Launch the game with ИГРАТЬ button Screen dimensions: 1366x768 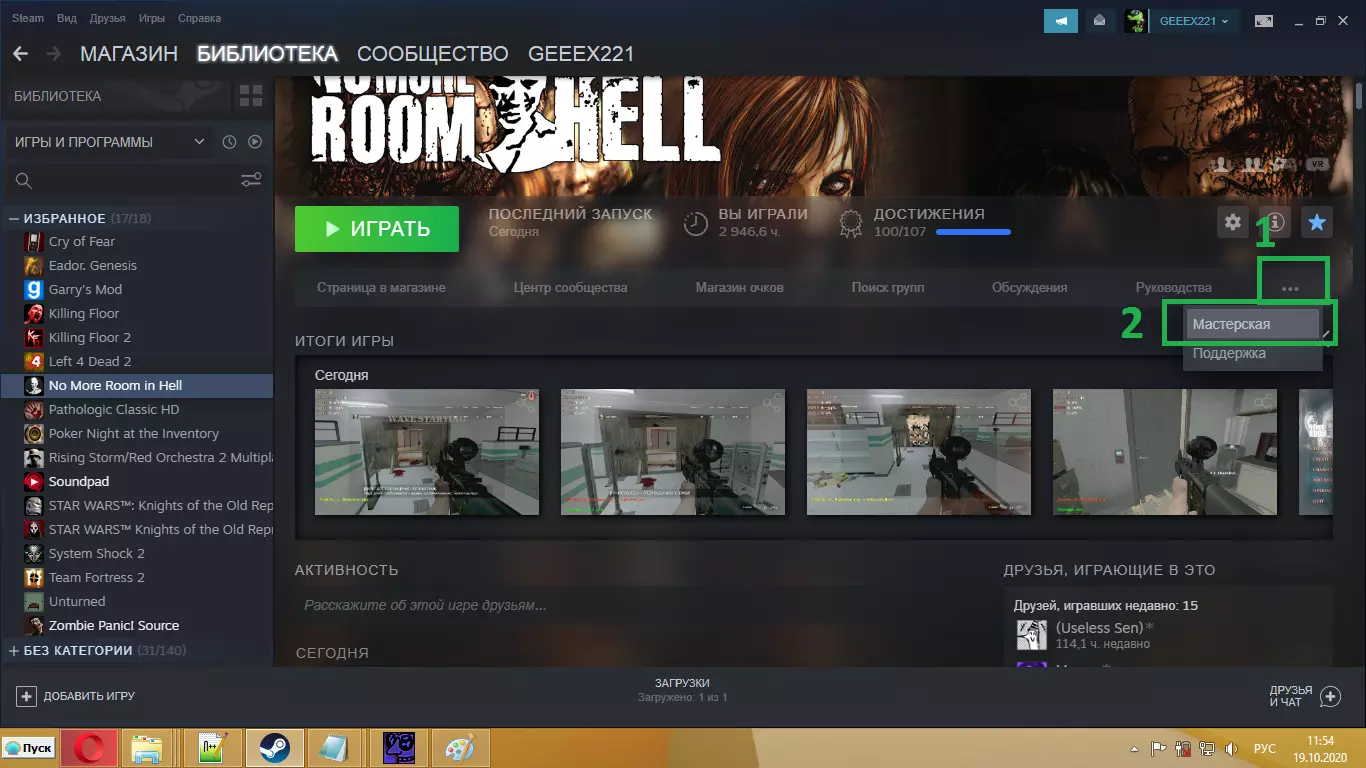pyautogui.click(x=377, y=229)
